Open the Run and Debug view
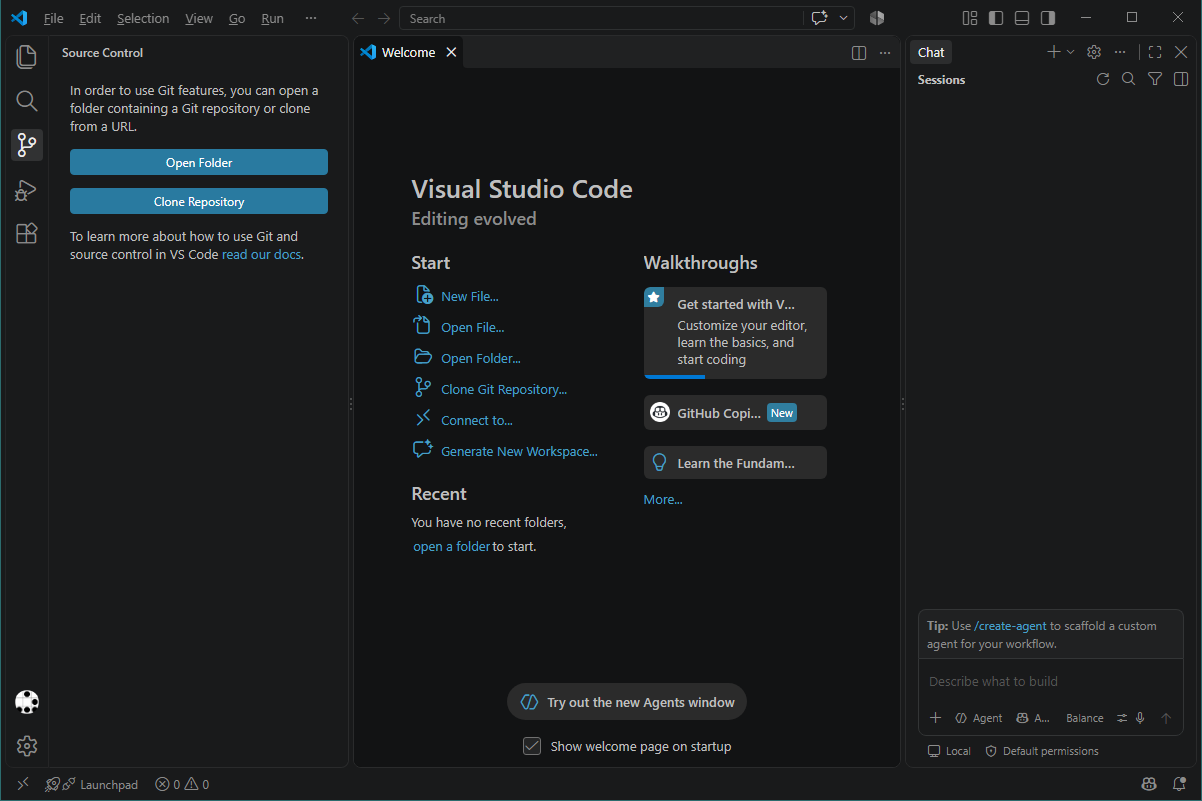This screenshot has width=1202, height=801. click(27, 189)
